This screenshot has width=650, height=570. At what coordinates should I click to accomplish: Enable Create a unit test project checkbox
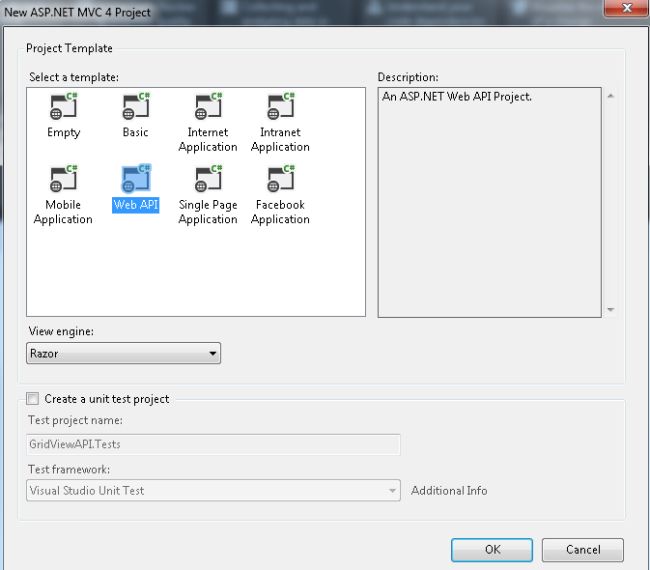click(33, 398)
